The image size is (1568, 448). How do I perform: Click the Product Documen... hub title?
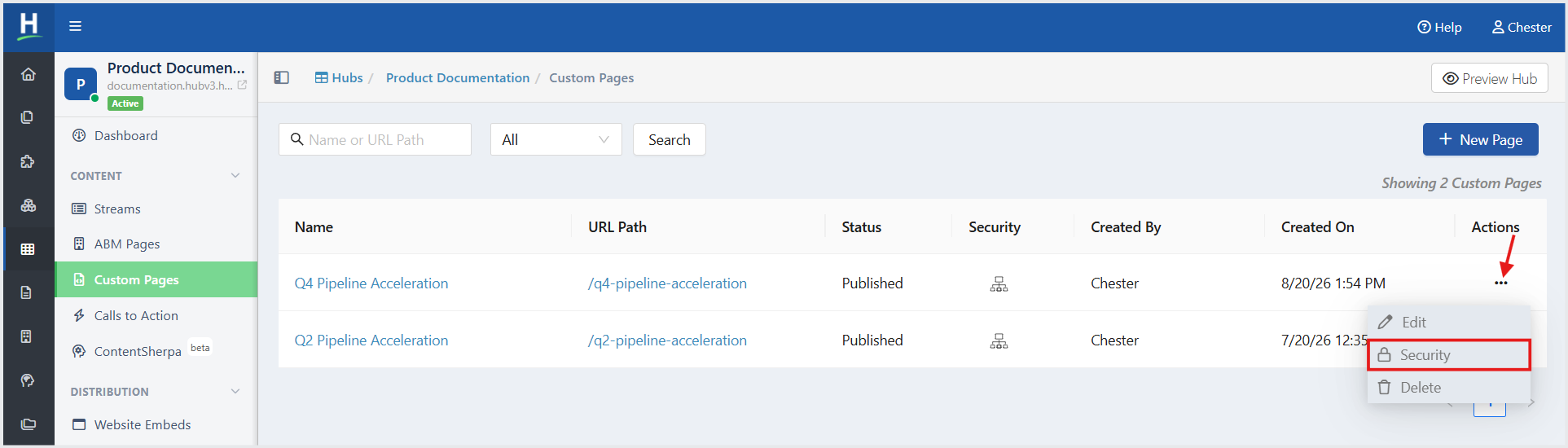pyautogui.click(x=176, y=68)
